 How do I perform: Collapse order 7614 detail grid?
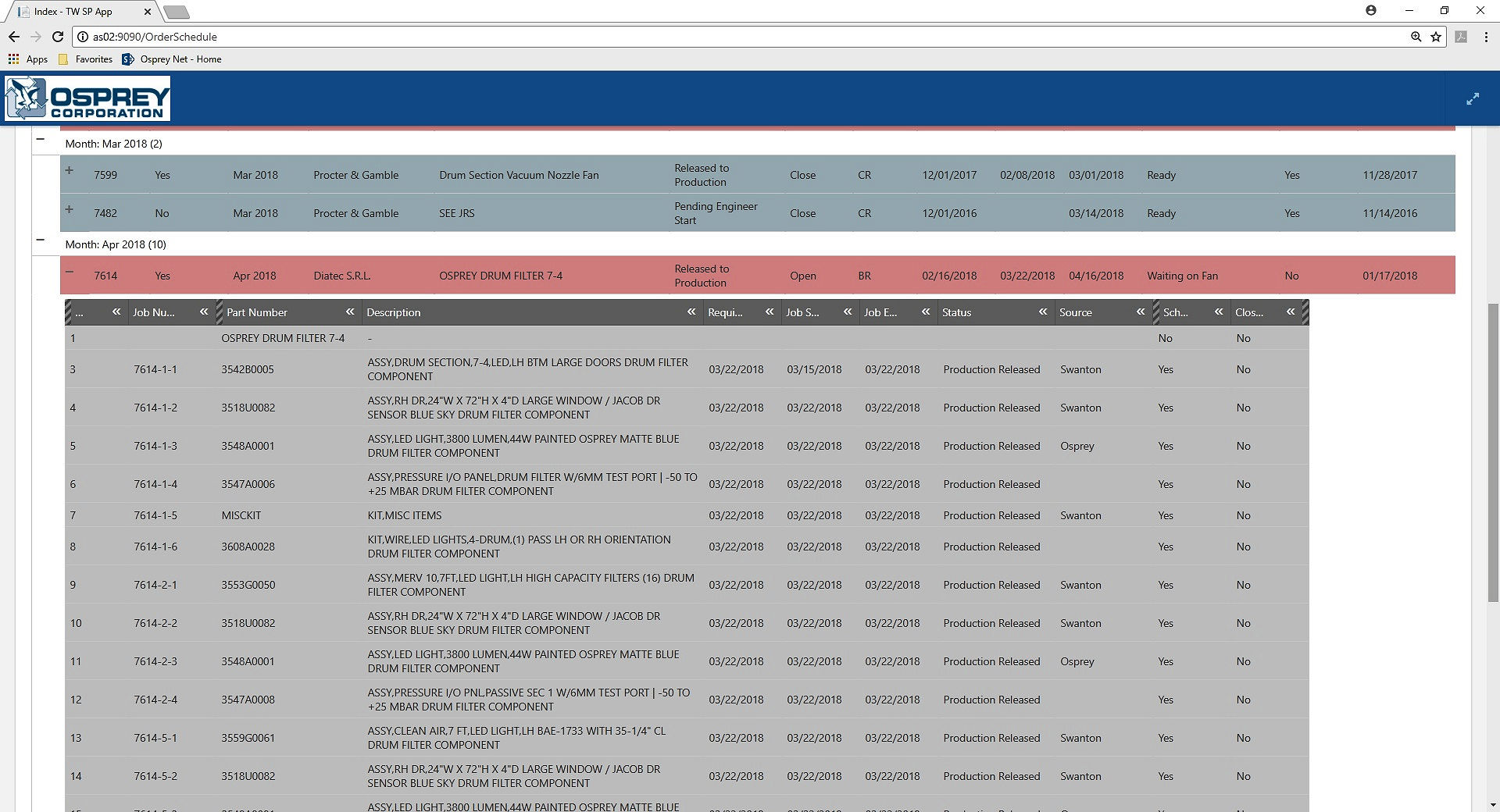click(70, 272)
